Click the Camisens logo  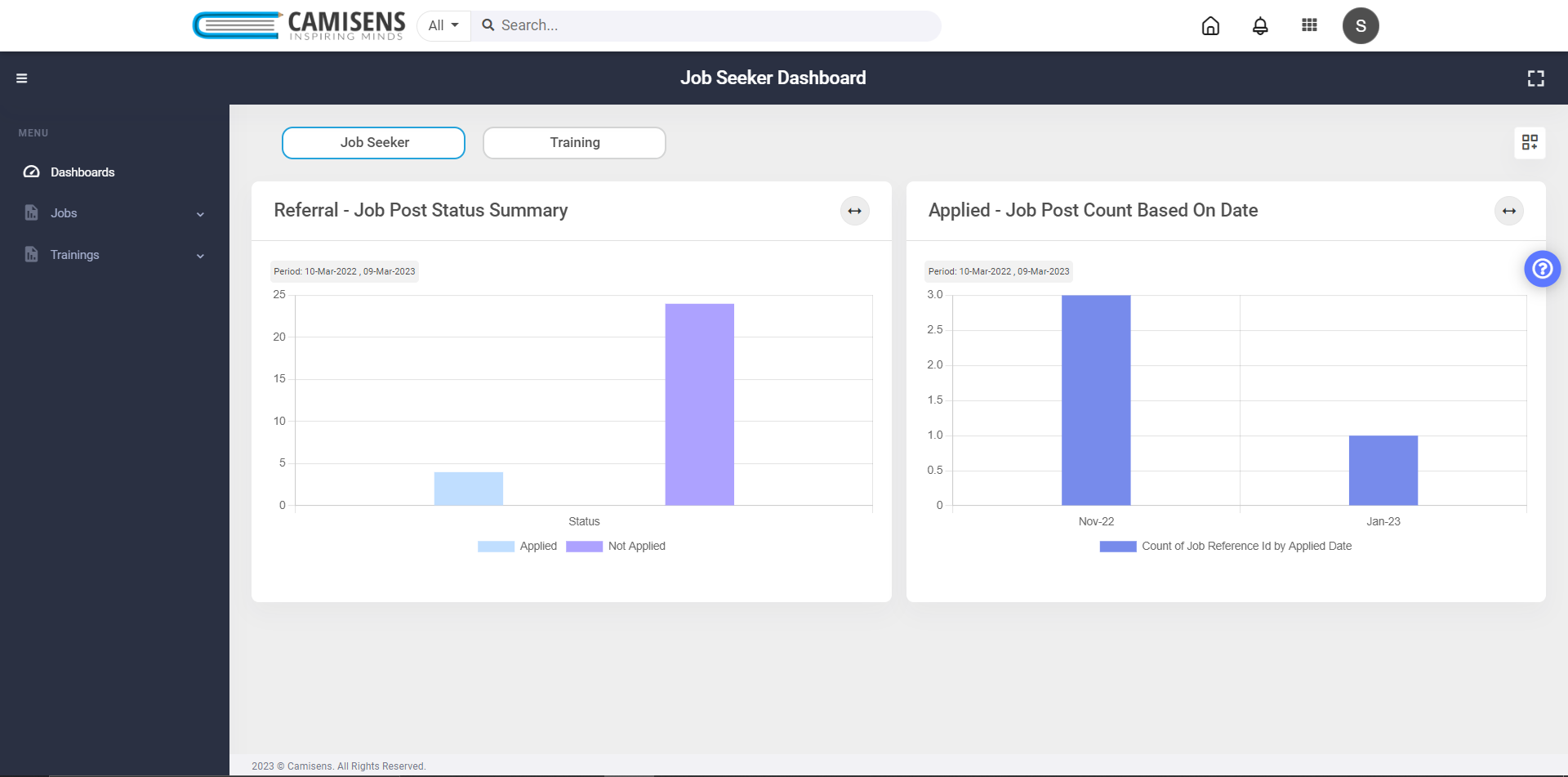(299, 25)
